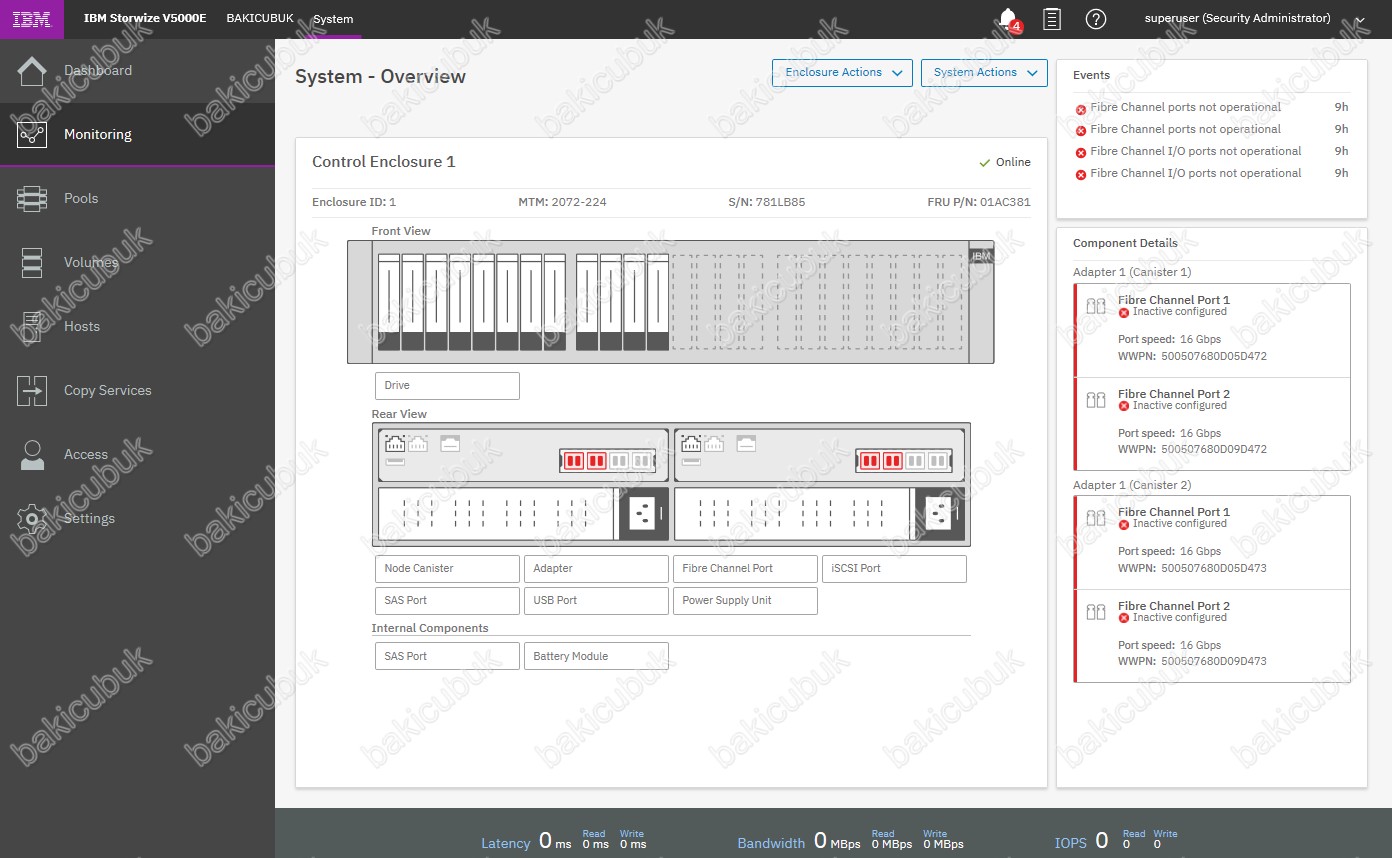Open the Enclosure Actions dropdown
This screenshot has height=858, width=1392.
[842, 73]
